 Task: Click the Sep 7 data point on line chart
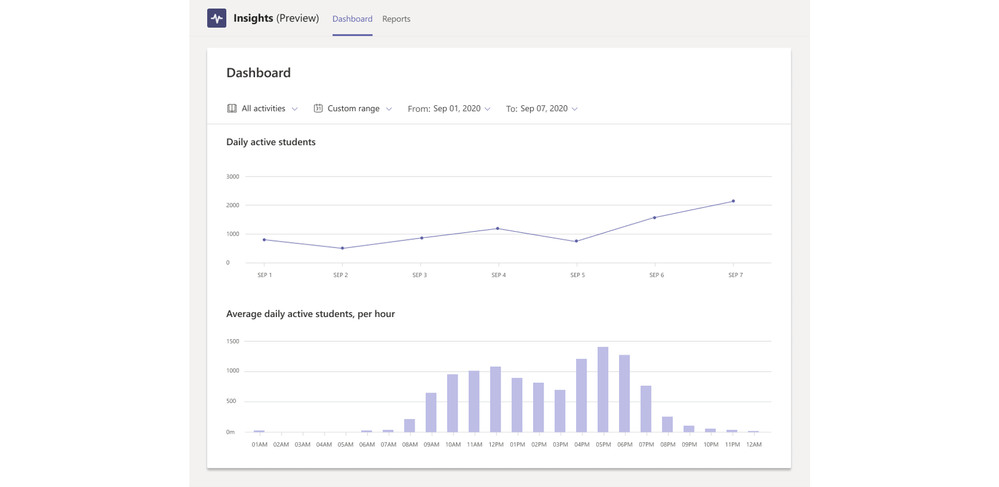[733, 201]
